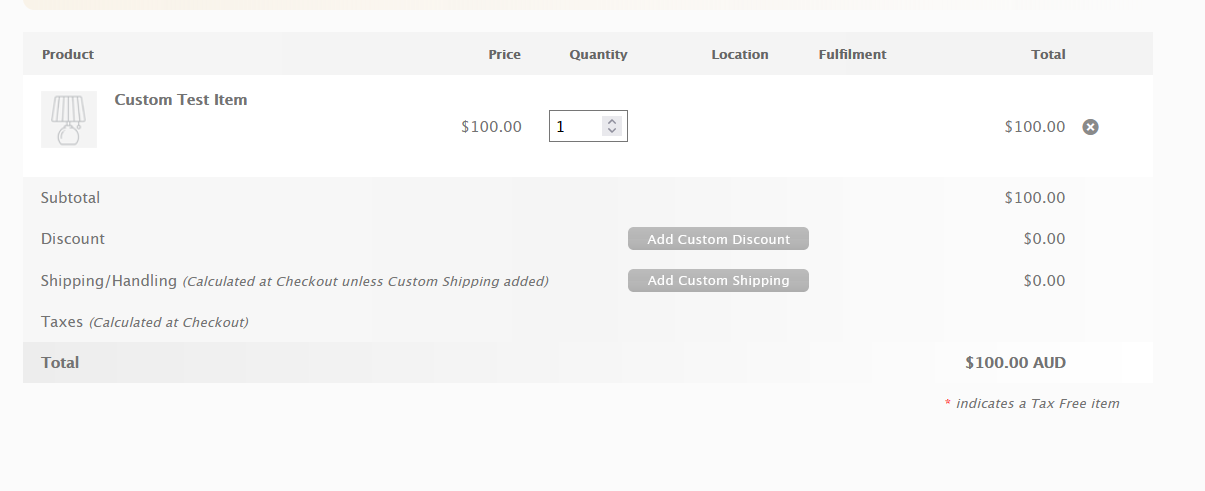Click the Subtotal row label

pyautogui.click(x=70, y=198)
